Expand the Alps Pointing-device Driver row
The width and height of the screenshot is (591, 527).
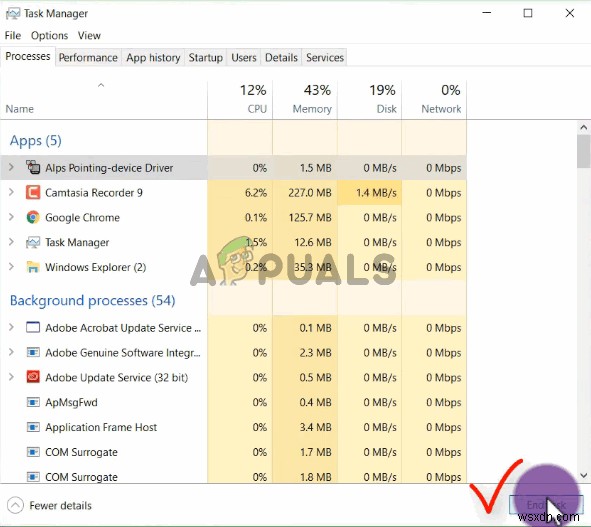click(x=11, y=167)
